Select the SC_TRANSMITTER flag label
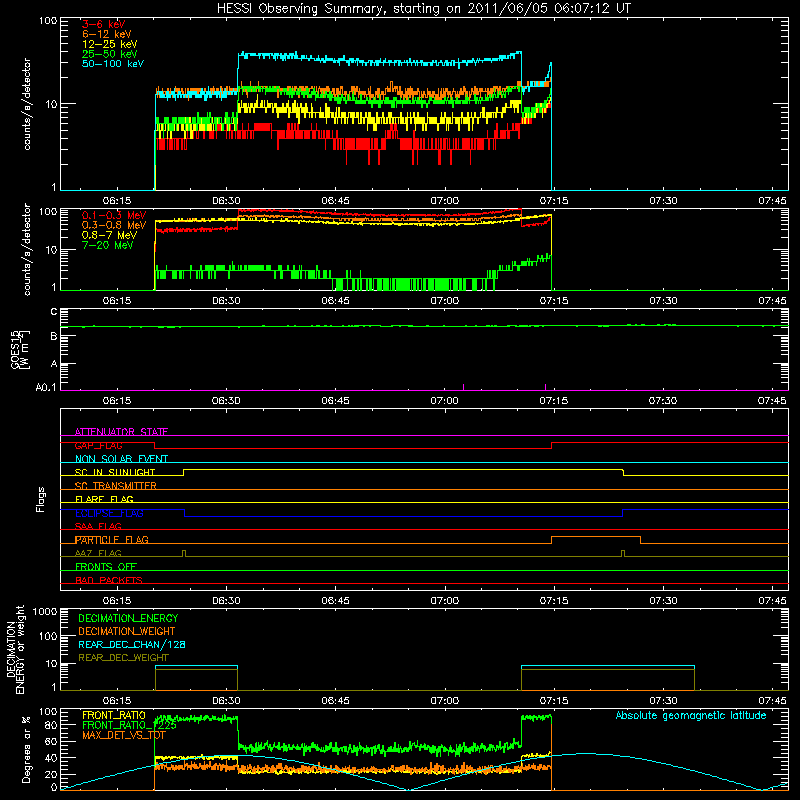Viewport: 800px width, 800px height. [115, 486]
